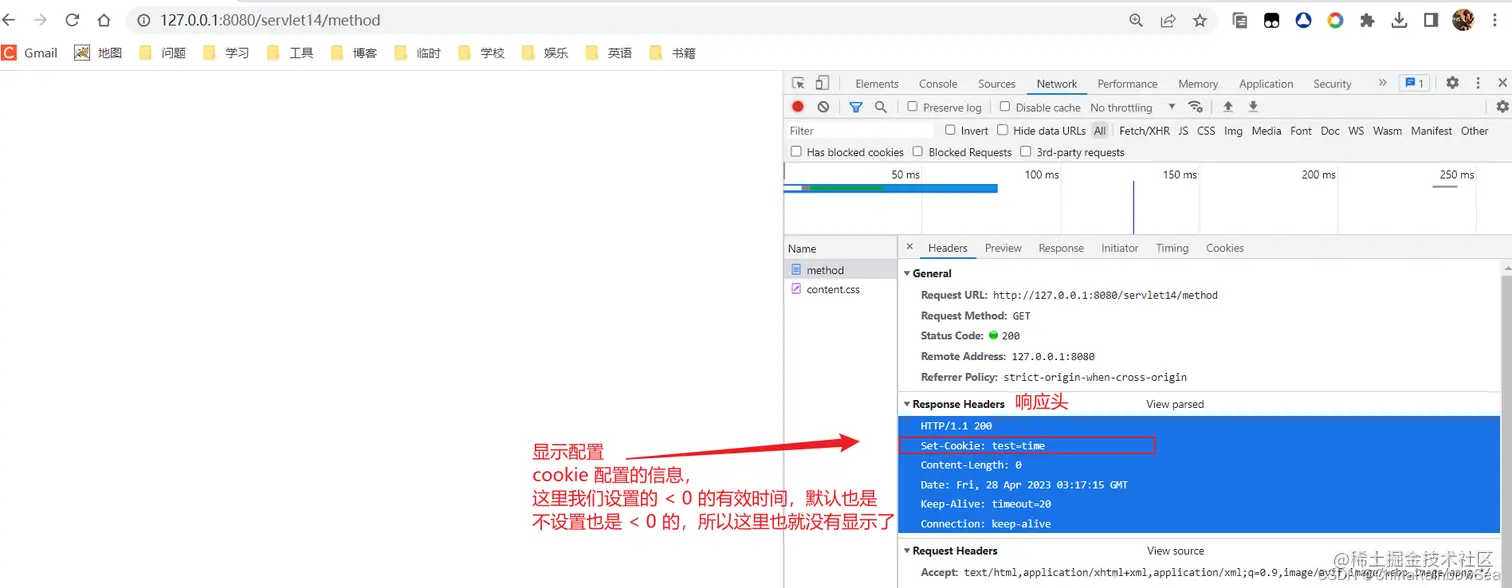Enable Preserve log checkbox
Image resolution: width=1512 pixels, height=588 pixels.
(x=912, y=106)
